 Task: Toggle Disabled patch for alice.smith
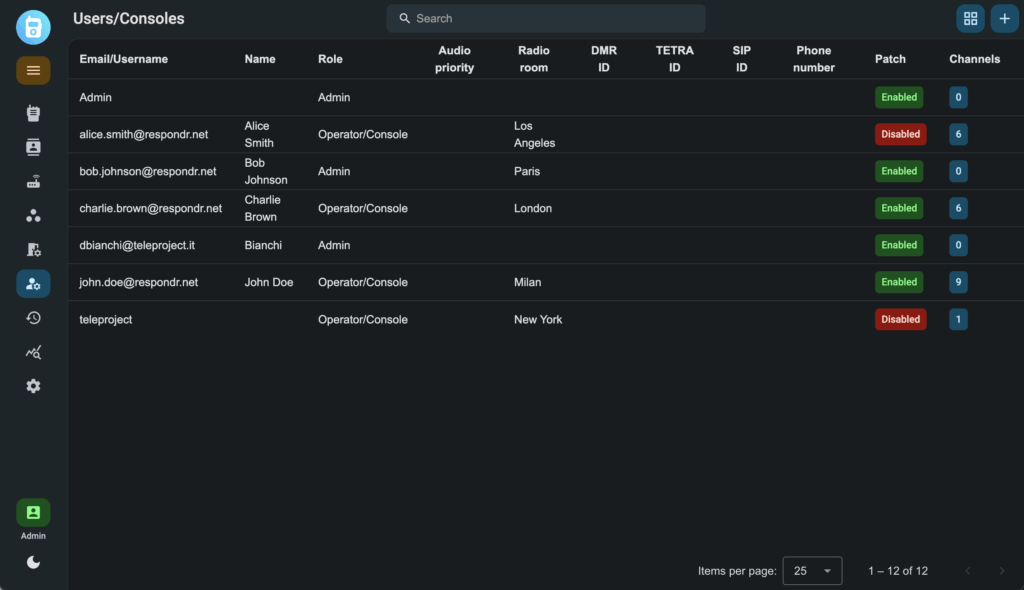900,134
